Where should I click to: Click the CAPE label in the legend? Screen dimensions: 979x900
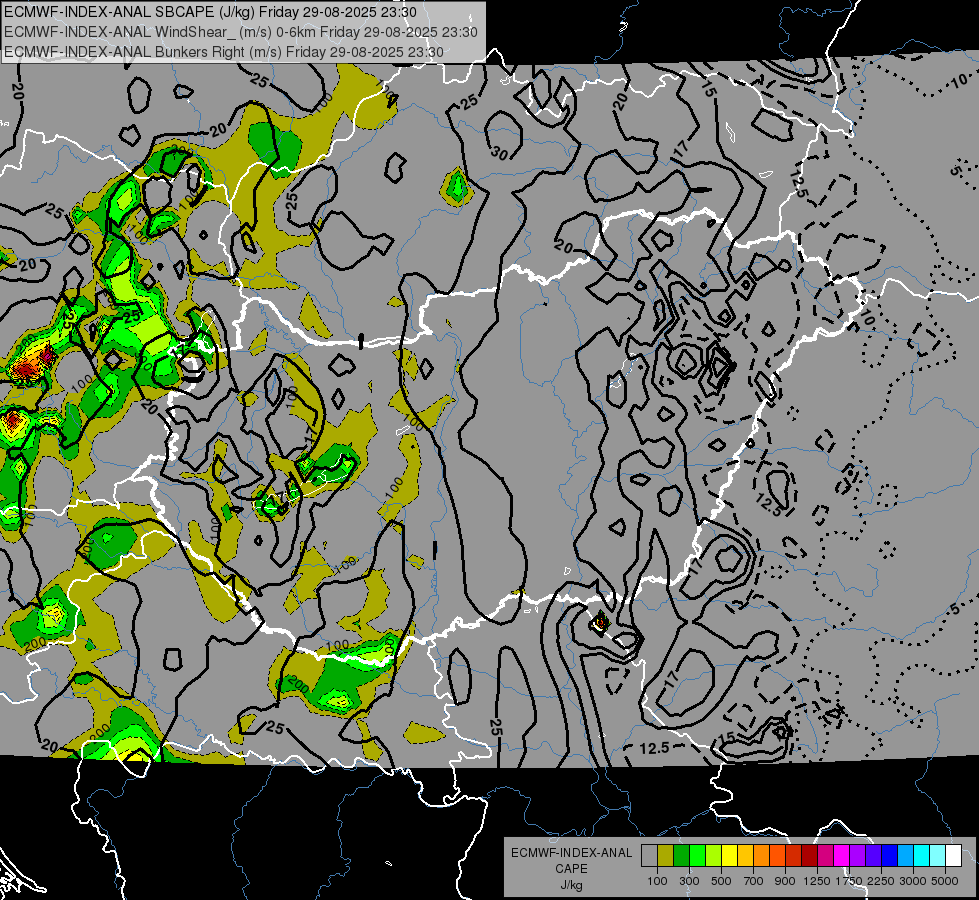point(571,868)
